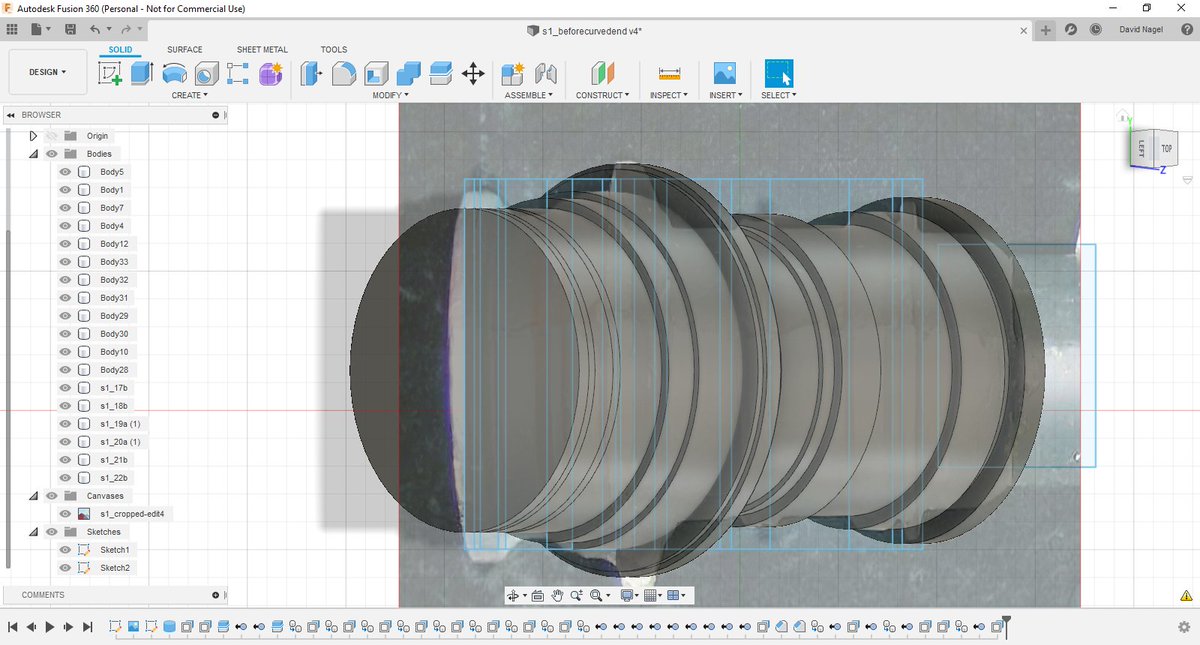This screenshot has width=1200, height=645.
Task: Expand the Origin node in Browser
Action: (31, 135)
